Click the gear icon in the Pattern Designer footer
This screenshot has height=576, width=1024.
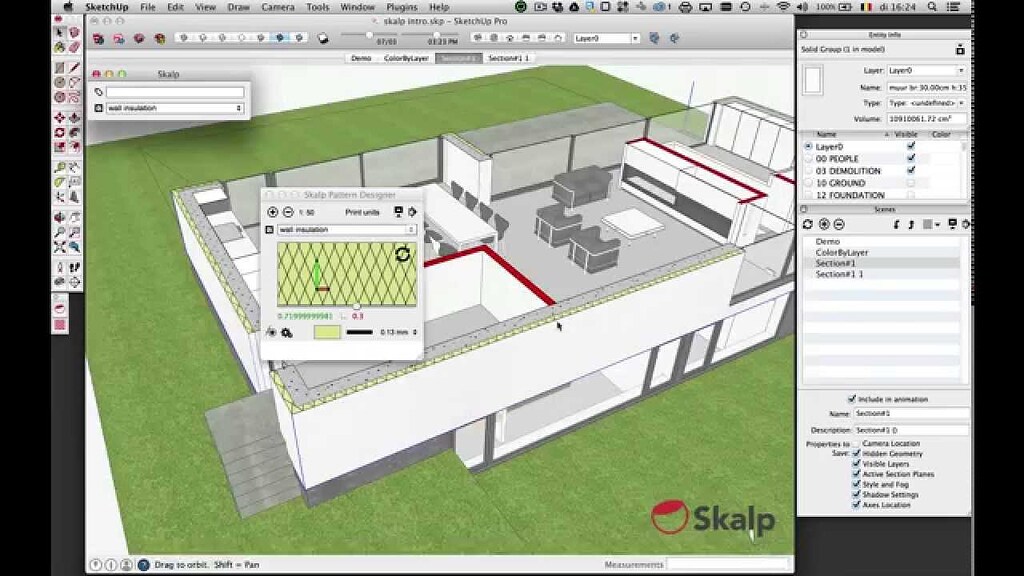coord(286,332)
